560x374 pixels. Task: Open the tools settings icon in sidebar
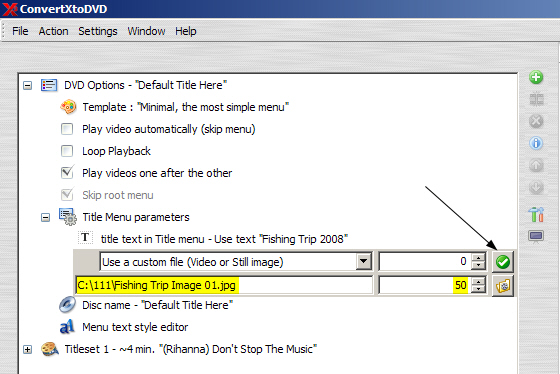(x=536, y=214)
